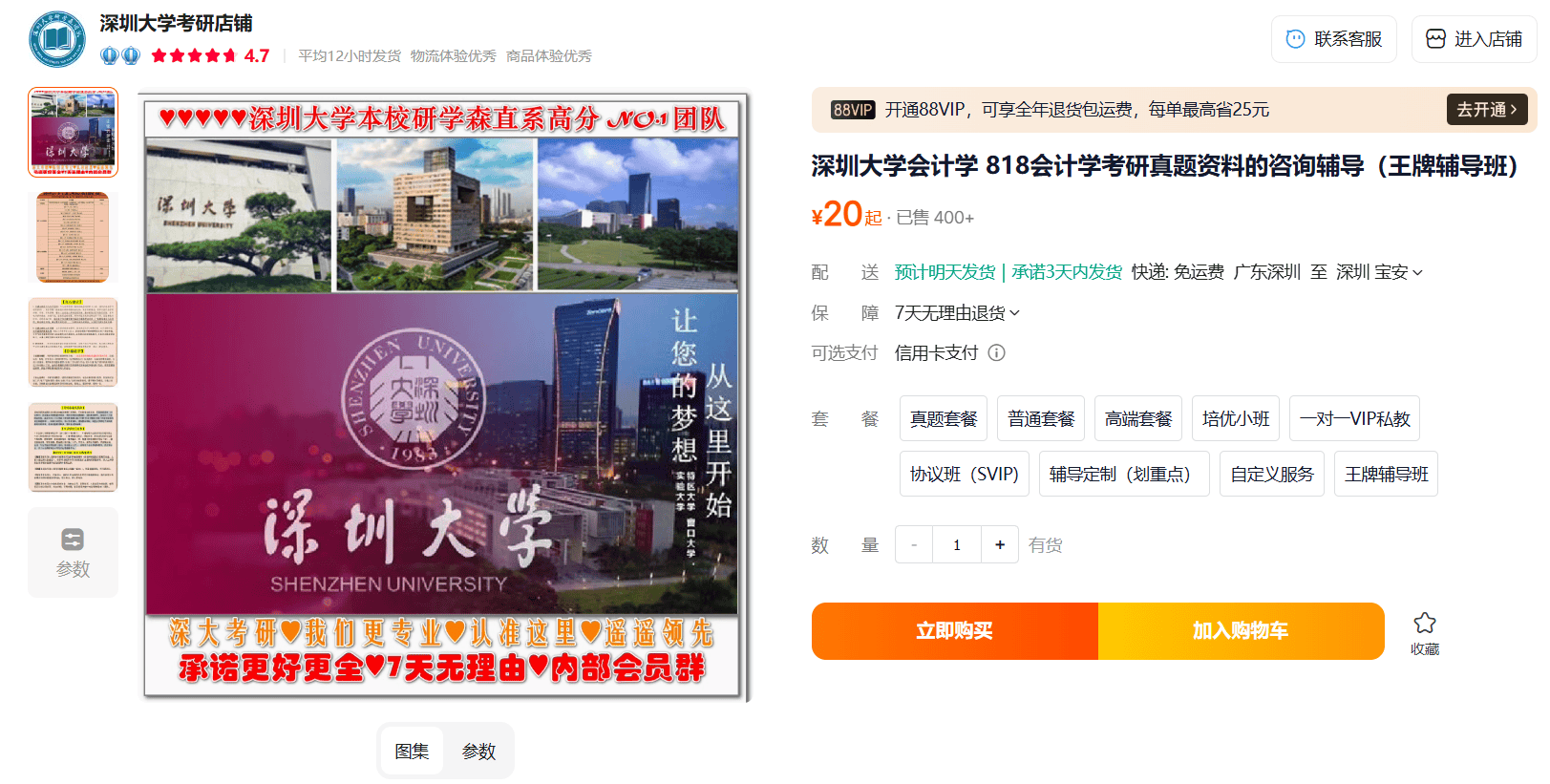Switch to the 图集 gallery tab

click(412, 752)
